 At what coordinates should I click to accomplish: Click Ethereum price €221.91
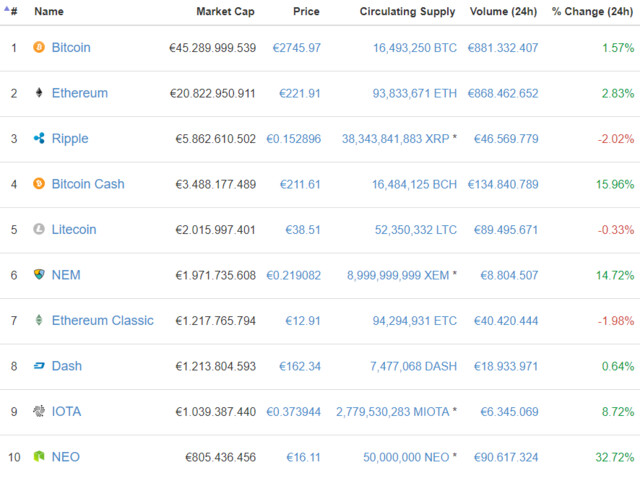[300, 93]
